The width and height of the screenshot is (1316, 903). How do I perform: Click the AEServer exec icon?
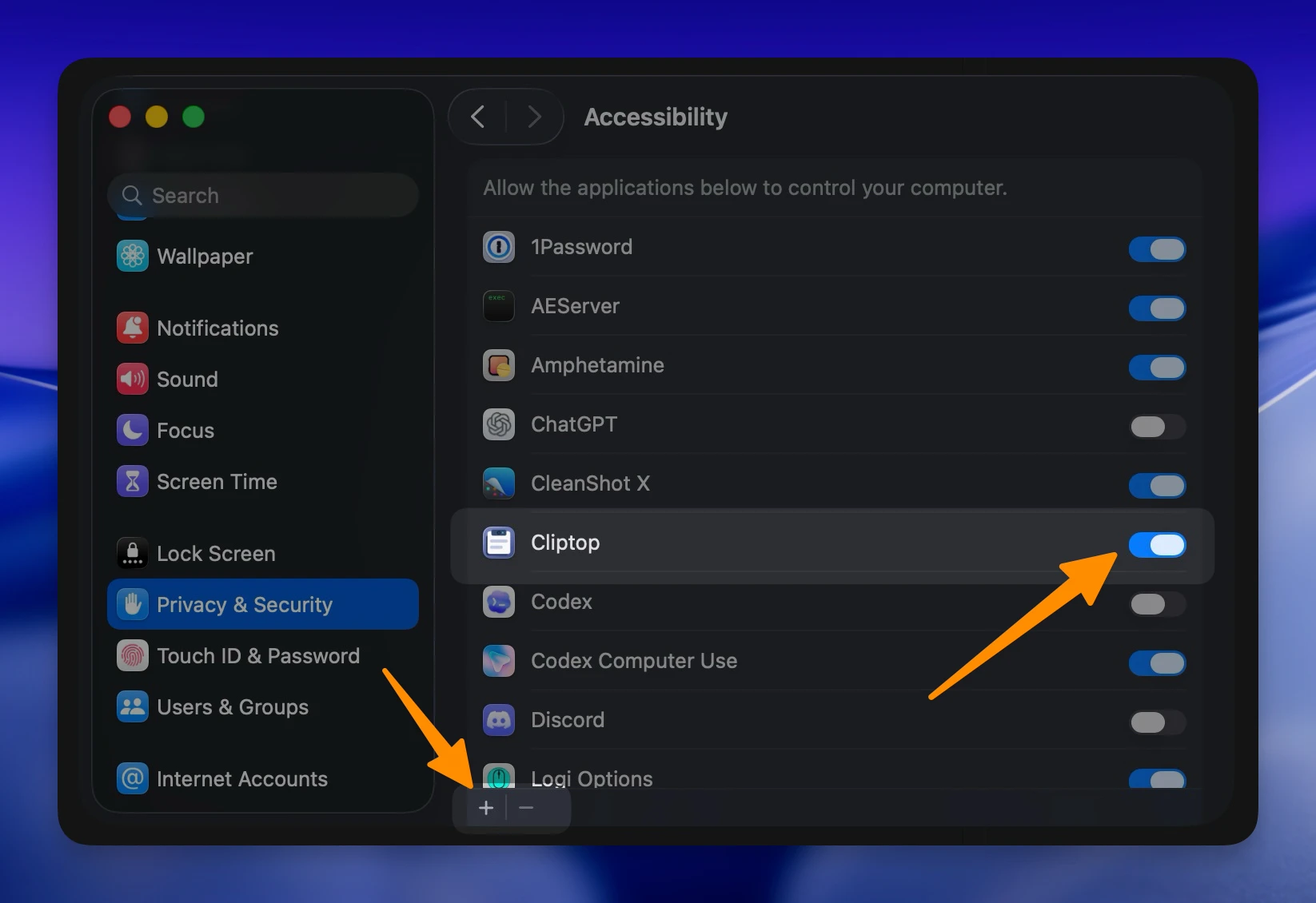click(x=499, y=306)
